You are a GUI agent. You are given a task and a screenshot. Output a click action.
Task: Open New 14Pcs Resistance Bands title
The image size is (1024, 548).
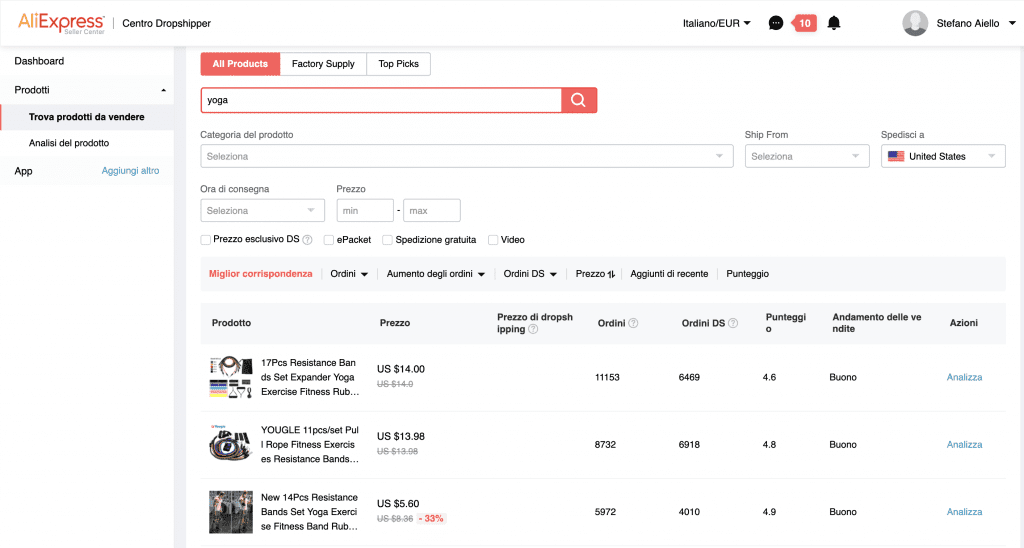pyautogui.click(x=310, y=512)
